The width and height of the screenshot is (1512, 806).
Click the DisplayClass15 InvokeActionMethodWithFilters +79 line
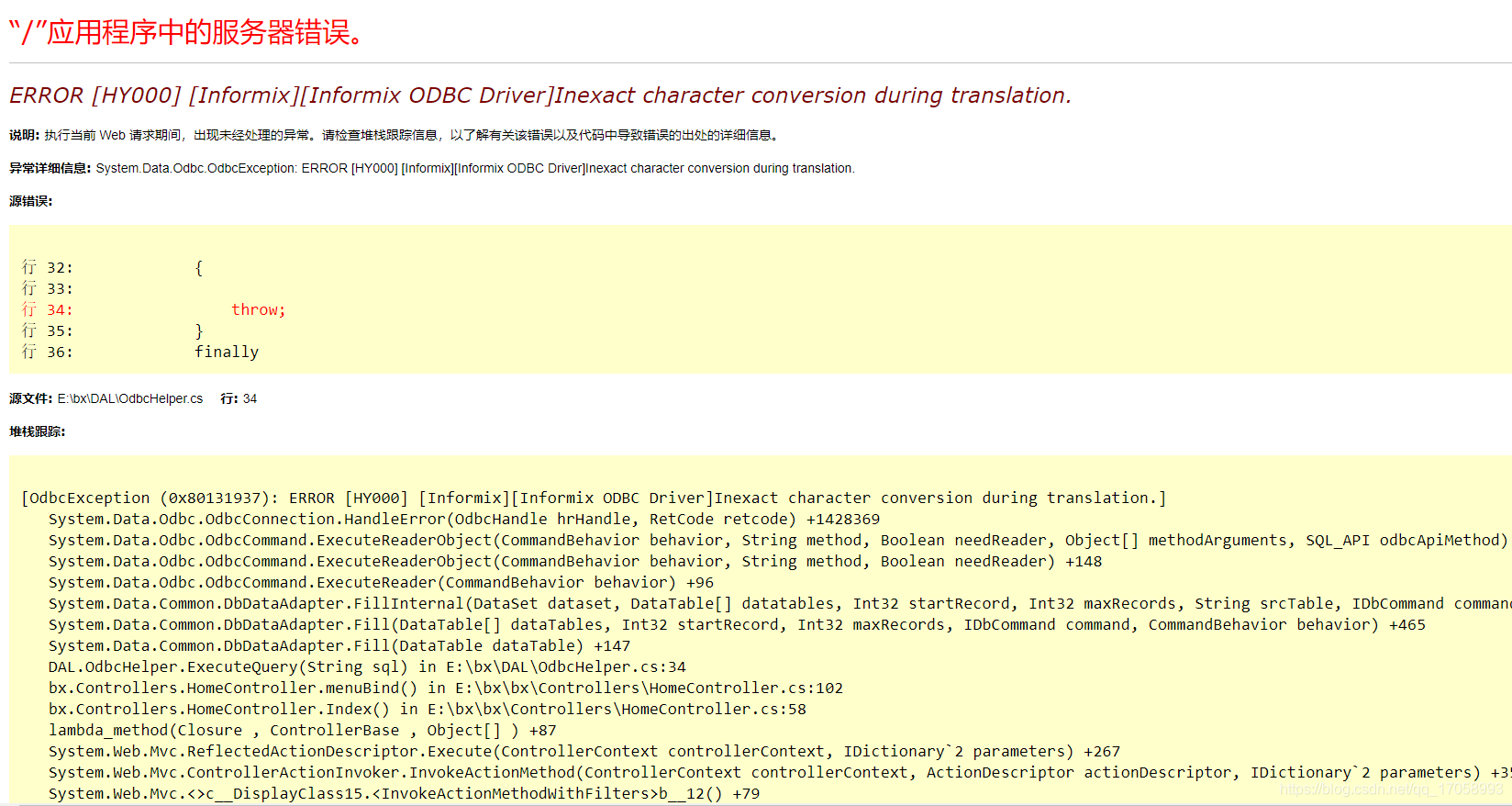pos(404,794)
